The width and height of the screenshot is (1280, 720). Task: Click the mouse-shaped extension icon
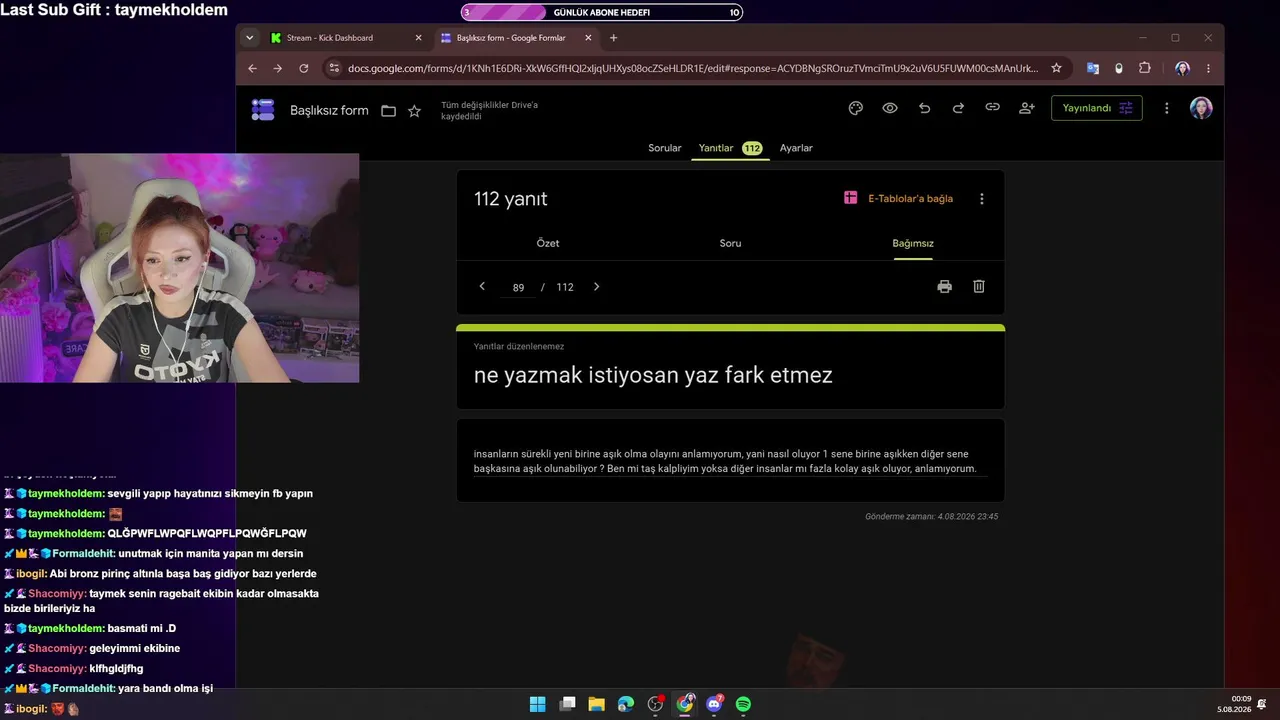pyautogui.click(x=1119, y=68)
